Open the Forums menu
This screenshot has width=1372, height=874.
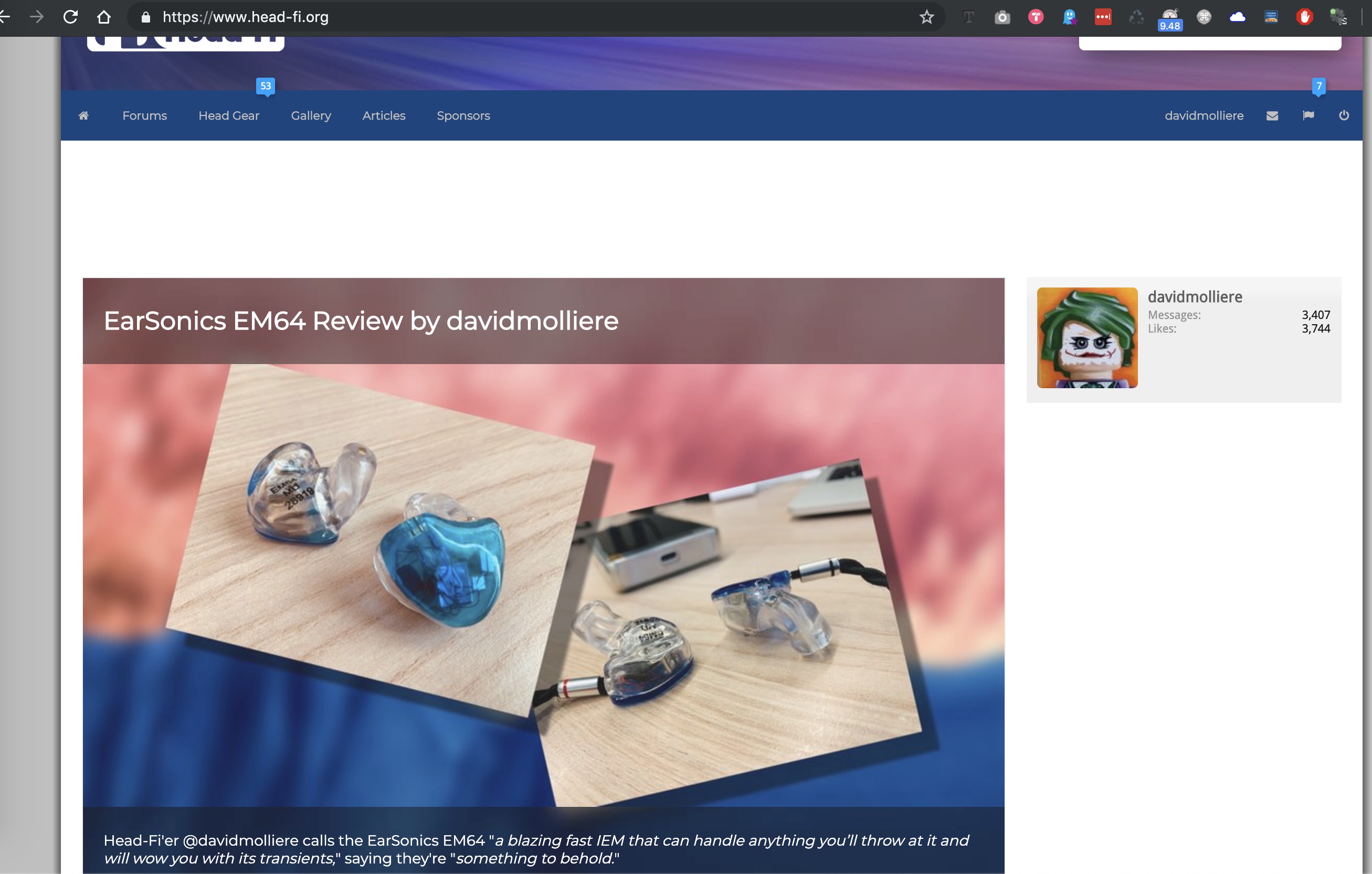[x=145, y=115]
